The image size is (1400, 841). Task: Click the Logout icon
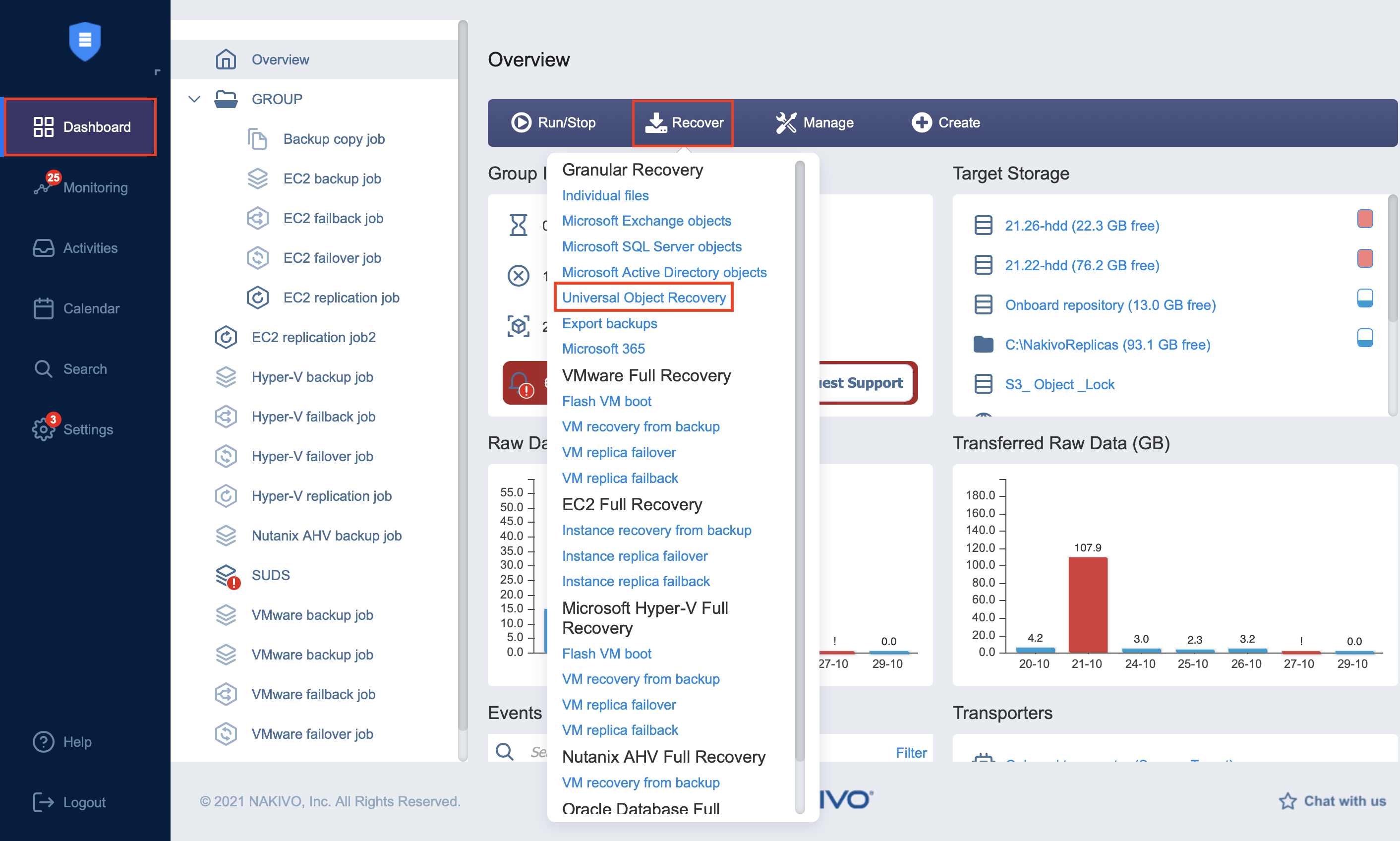coord(43,802)
